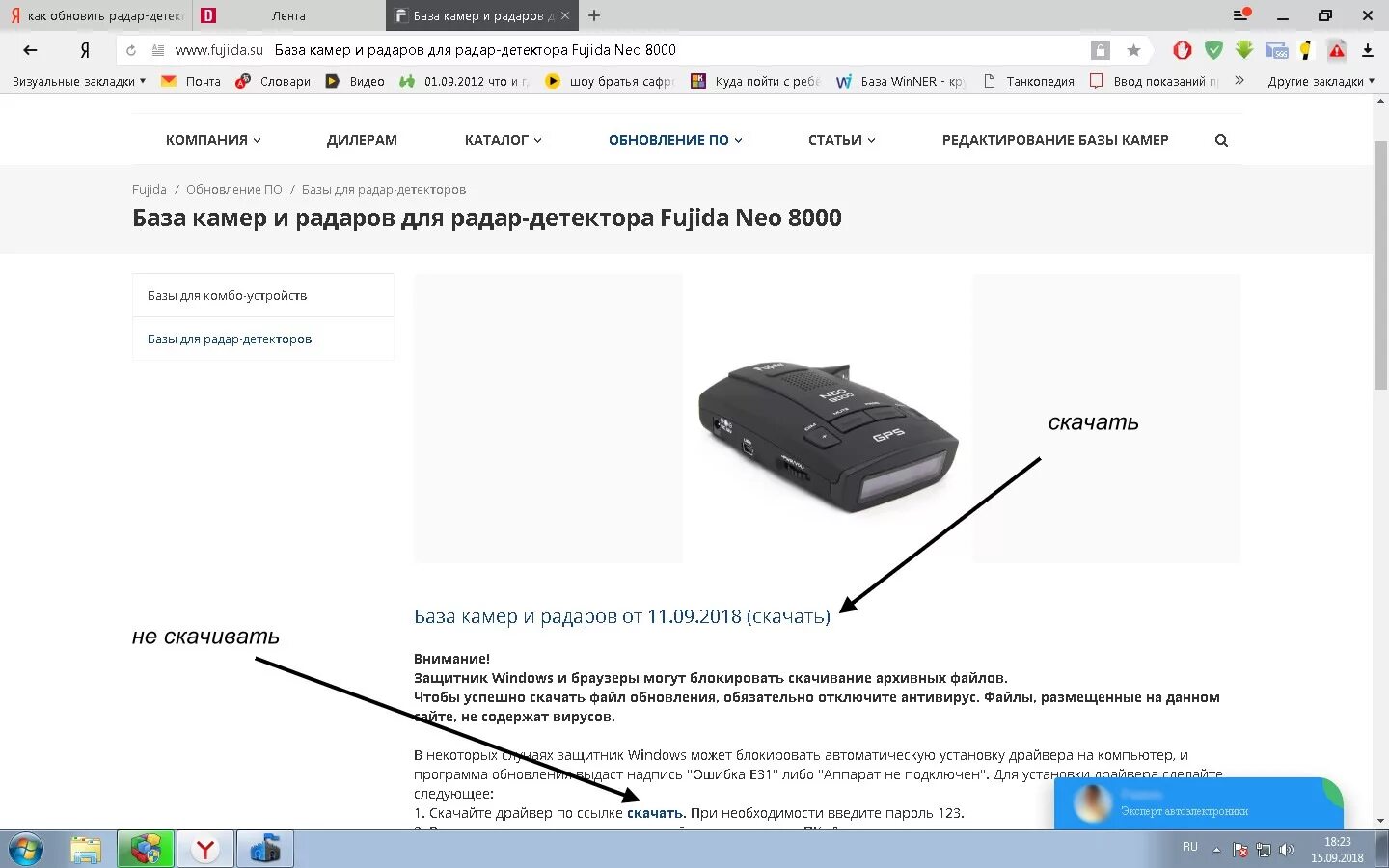
Task: Open the Видео bookmark
Action: pos(355,81)
